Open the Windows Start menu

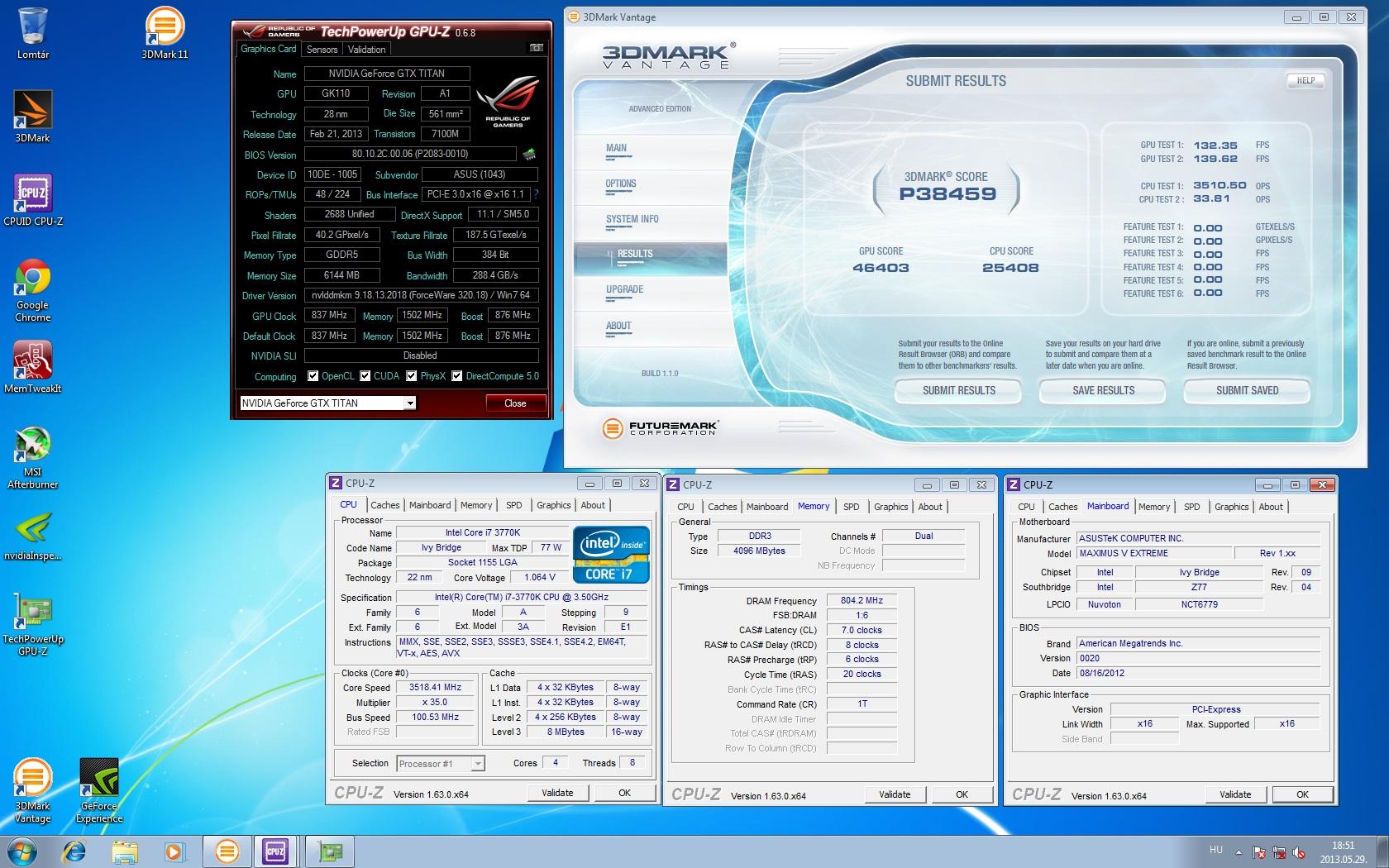(22, 851)
